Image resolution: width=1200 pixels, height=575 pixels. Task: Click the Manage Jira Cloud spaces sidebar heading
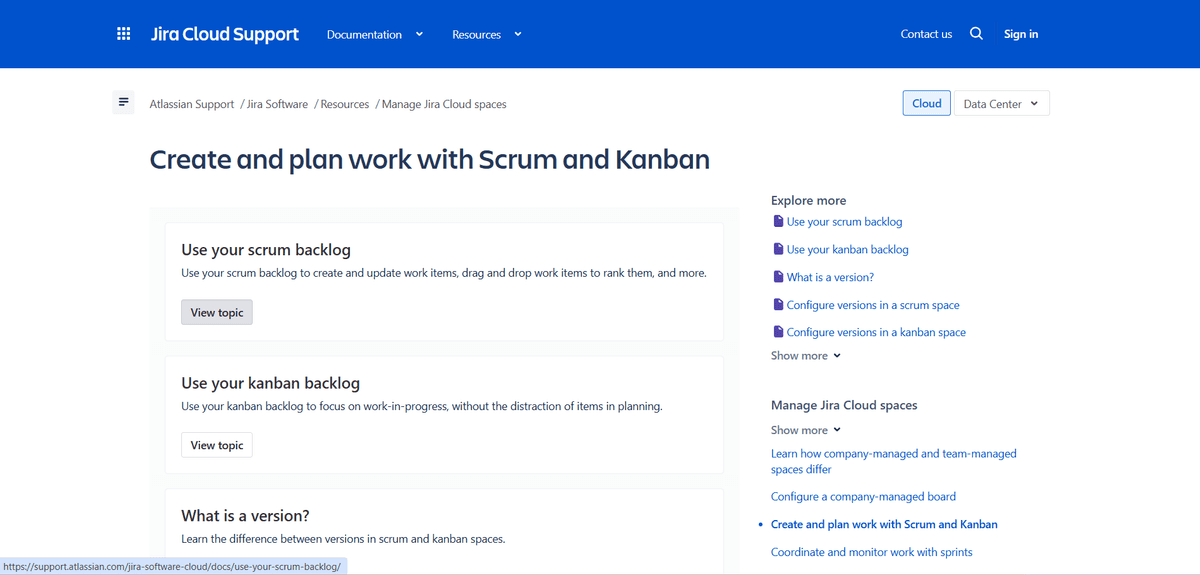coord(844,405)
